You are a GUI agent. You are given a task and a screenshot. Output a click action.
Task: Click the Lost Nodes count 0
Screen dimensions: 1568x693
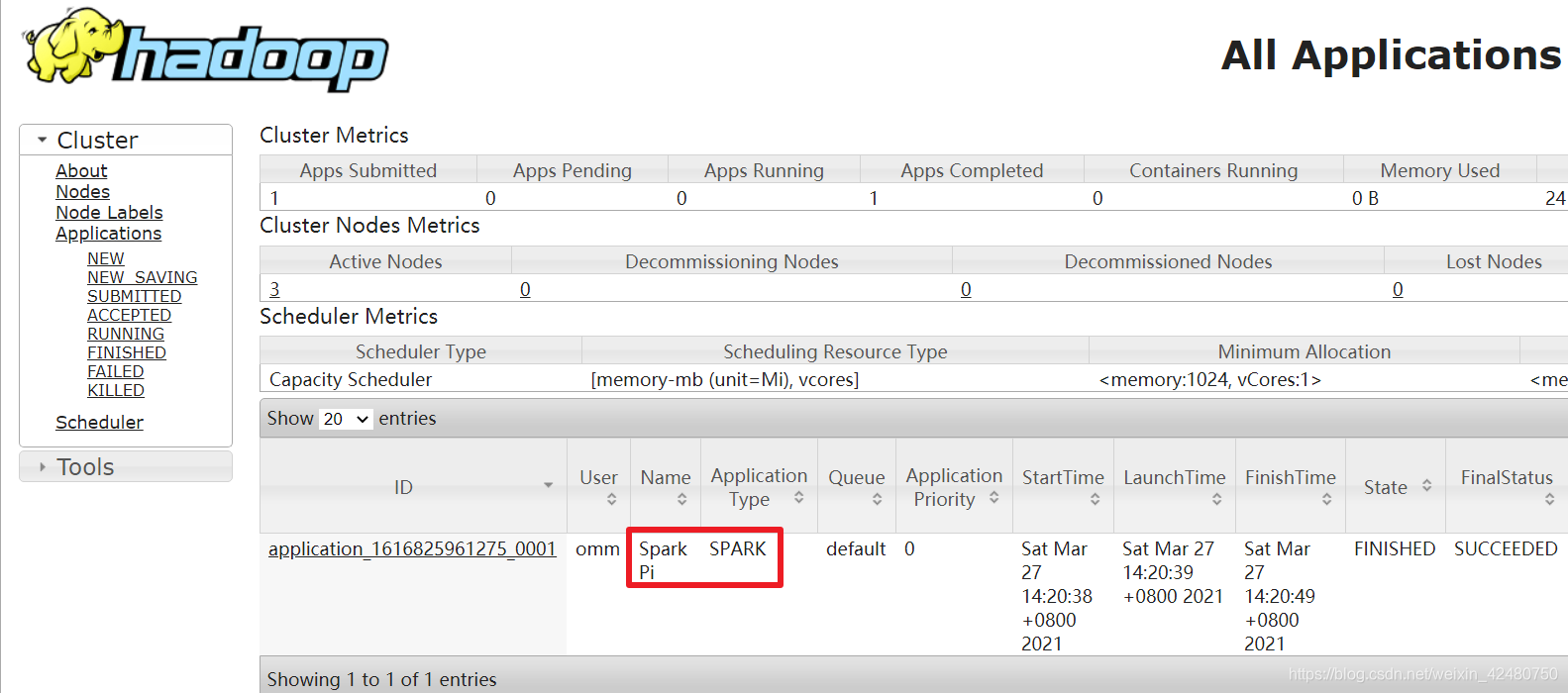point(1398,289)
